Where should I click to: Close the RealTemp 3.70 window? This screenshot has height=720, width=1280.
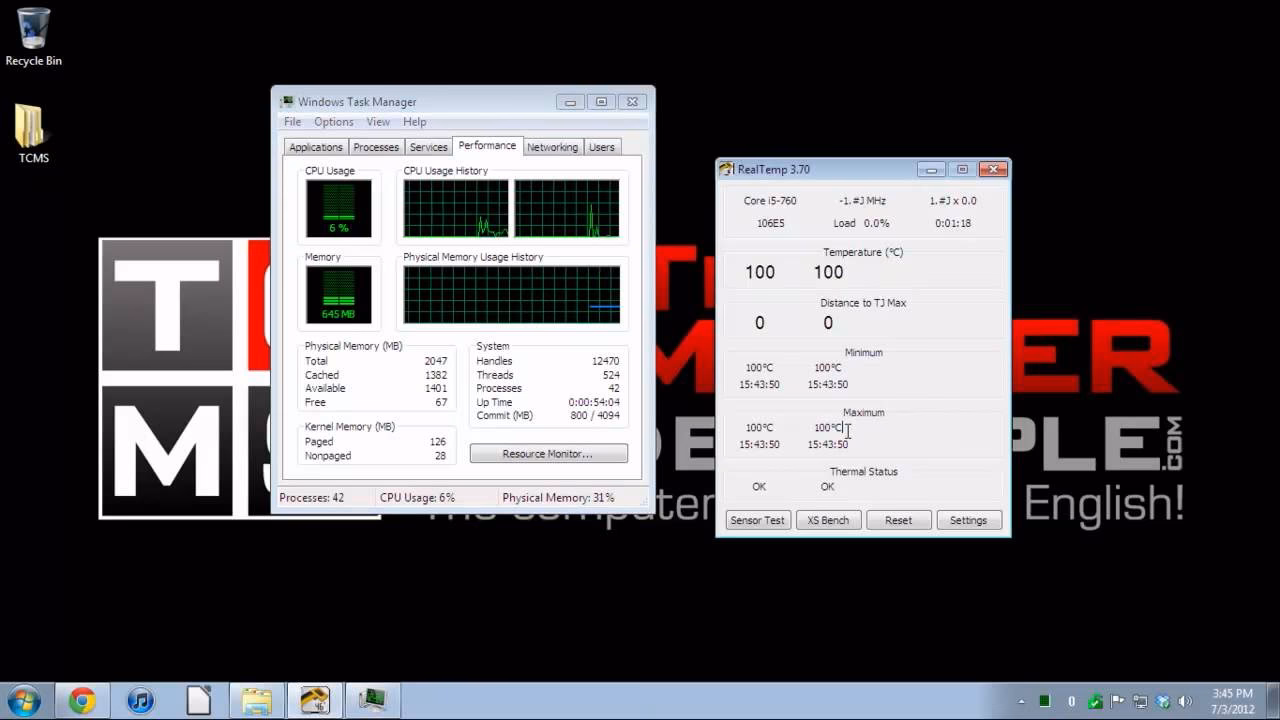click(x=993, y=169)
